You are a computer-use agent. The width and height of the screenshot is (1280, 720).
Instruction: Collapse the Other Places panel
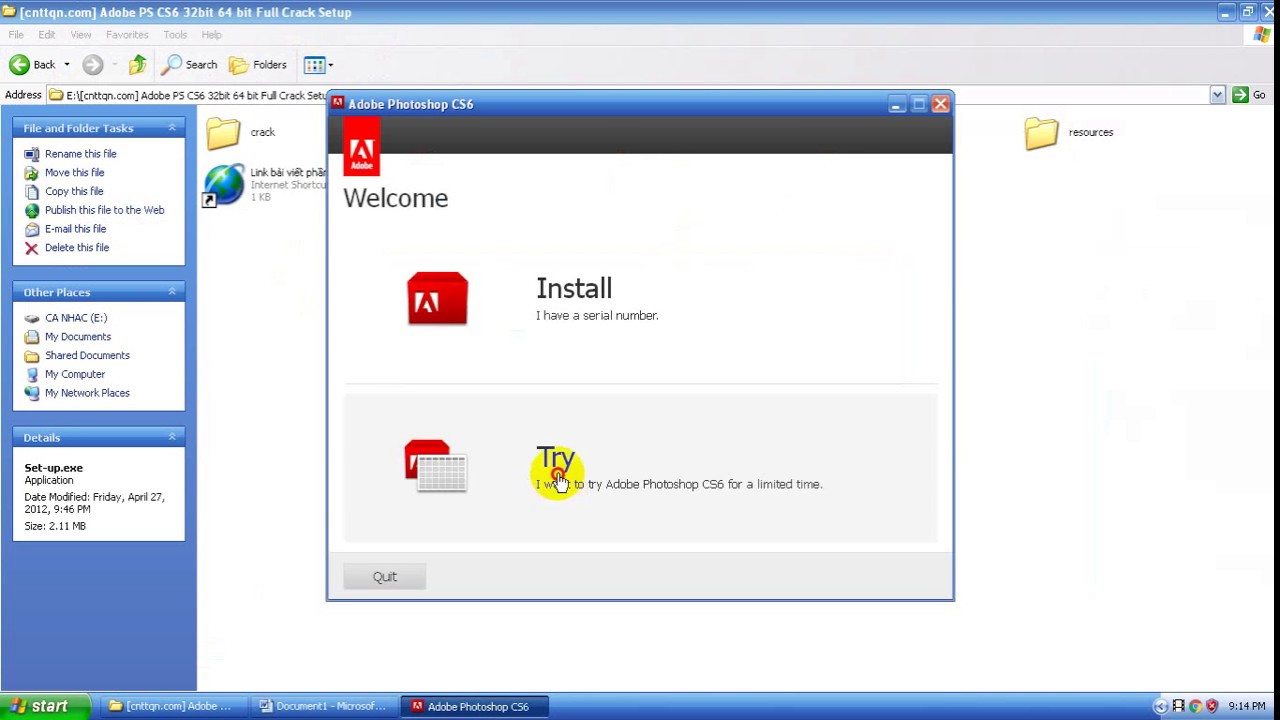pyautogui.click(x=171, y=292)
